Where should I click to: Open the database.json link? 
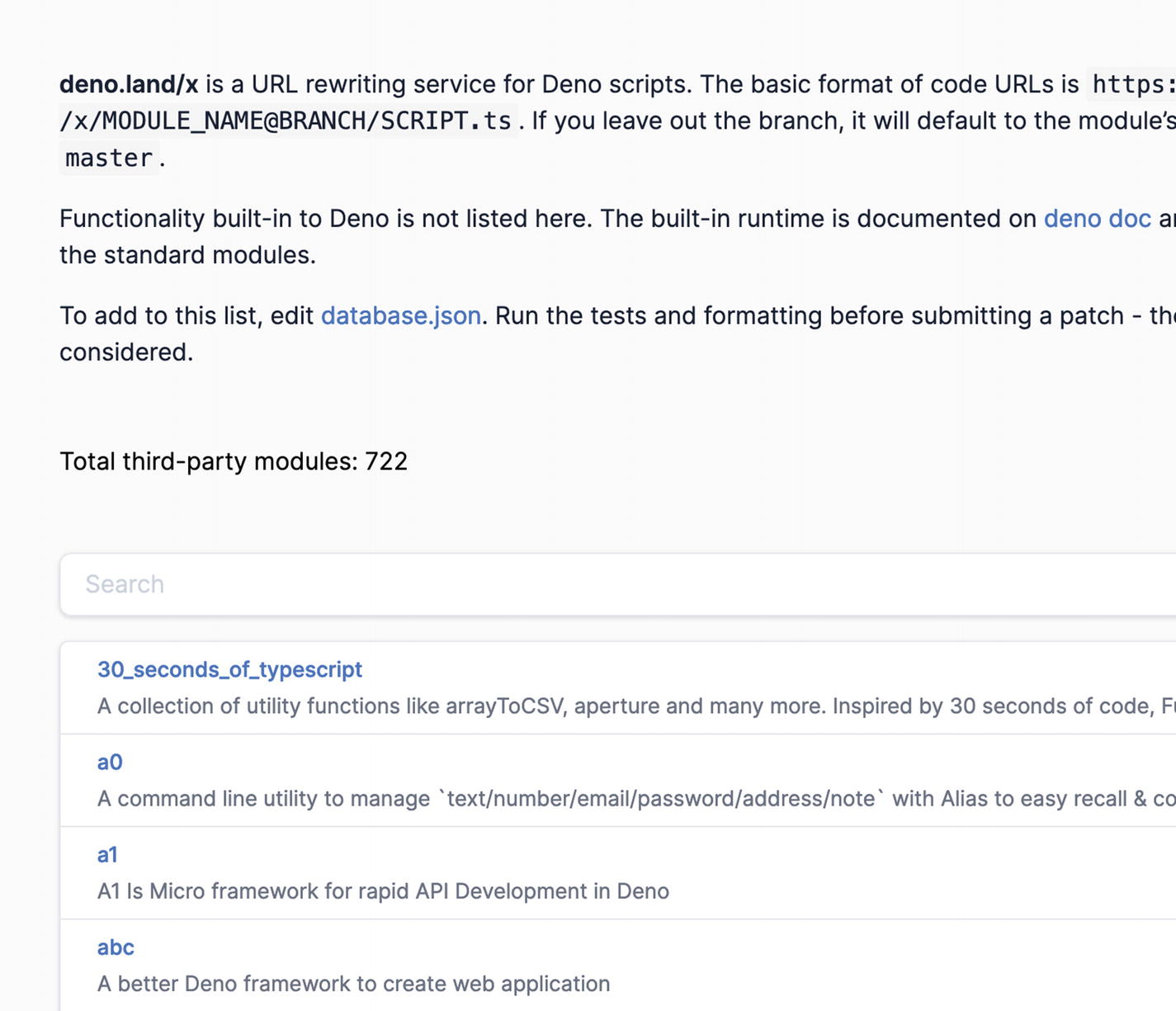(400, 316)
